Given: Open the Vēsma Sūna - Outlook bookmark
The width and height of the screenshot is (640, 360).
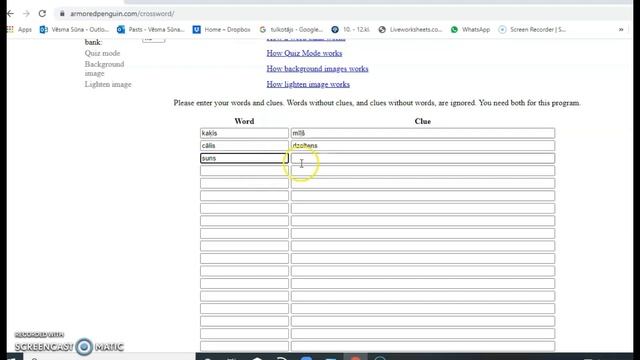Looking at the screenshot, I should coord(74,29).
